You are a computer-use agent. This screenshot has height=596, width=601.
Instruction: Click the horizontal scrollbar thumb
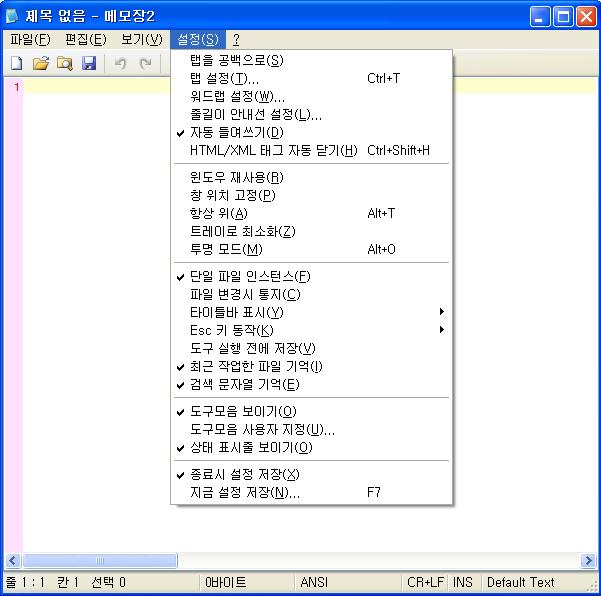(x=100, y=561)
